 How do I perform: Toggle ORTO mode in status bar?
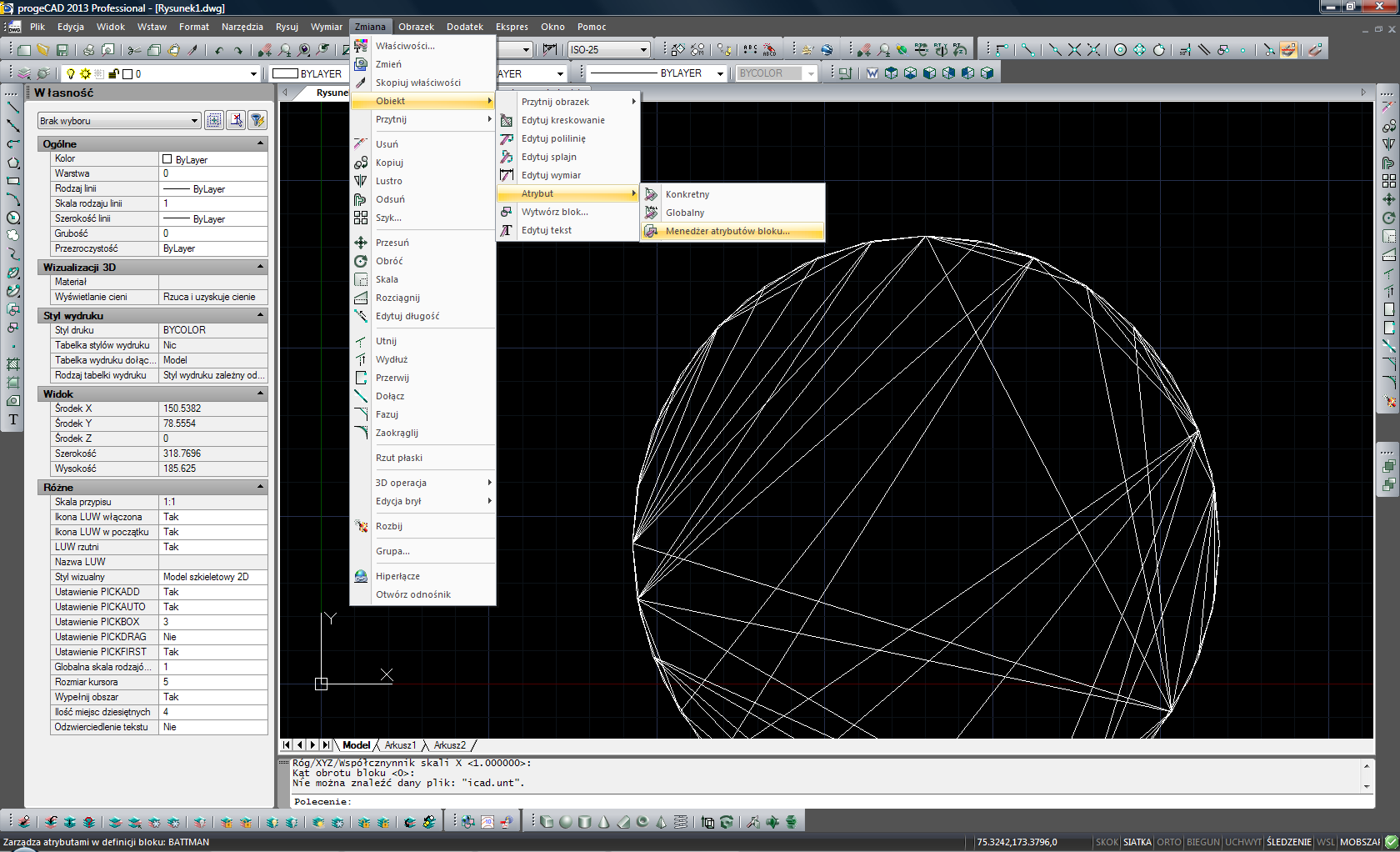[1168, 842]
